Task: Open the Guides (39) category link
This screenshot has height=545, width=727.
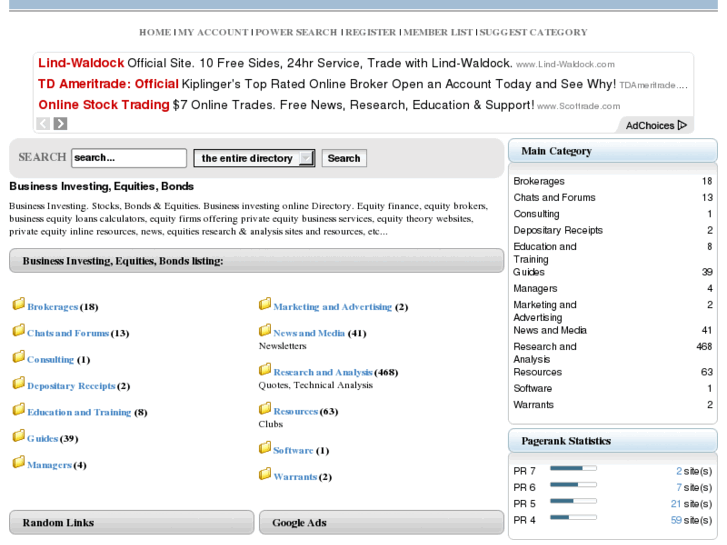Action: pyautogui.click(x=42, y=439)
